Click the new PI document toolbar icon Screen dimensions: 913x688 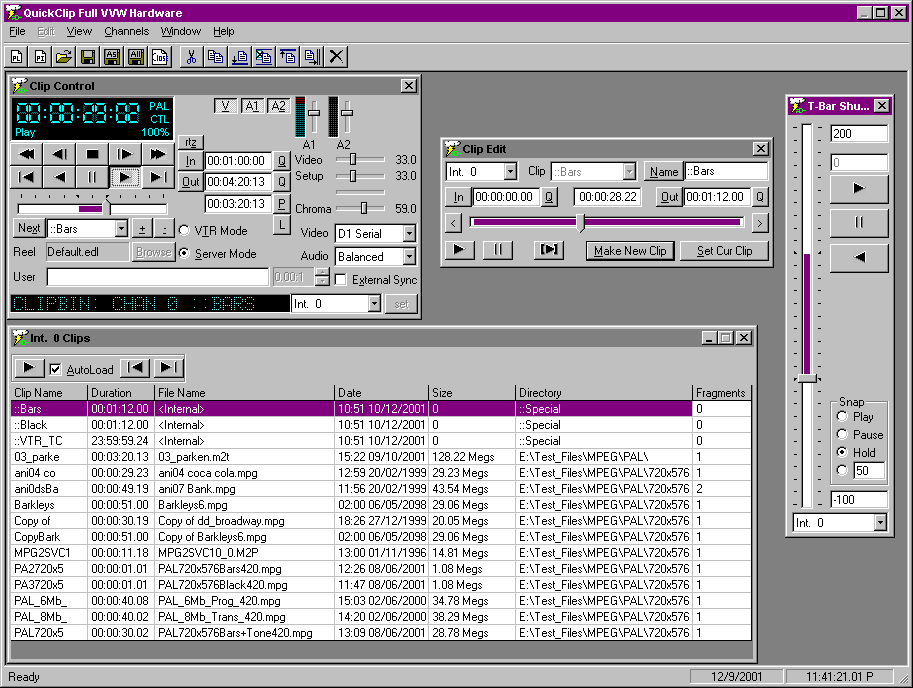40,56
